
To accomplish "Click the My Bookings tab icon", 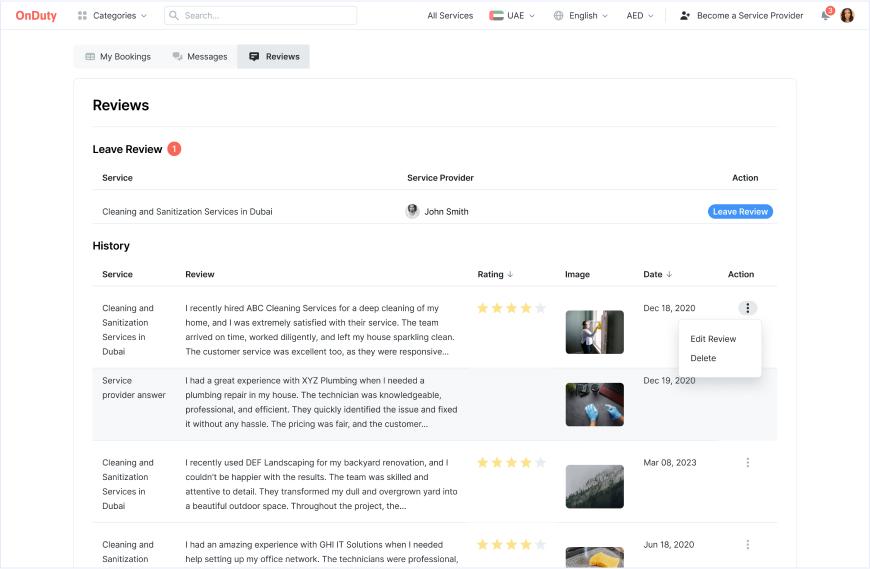I will [x=90, y=57].
